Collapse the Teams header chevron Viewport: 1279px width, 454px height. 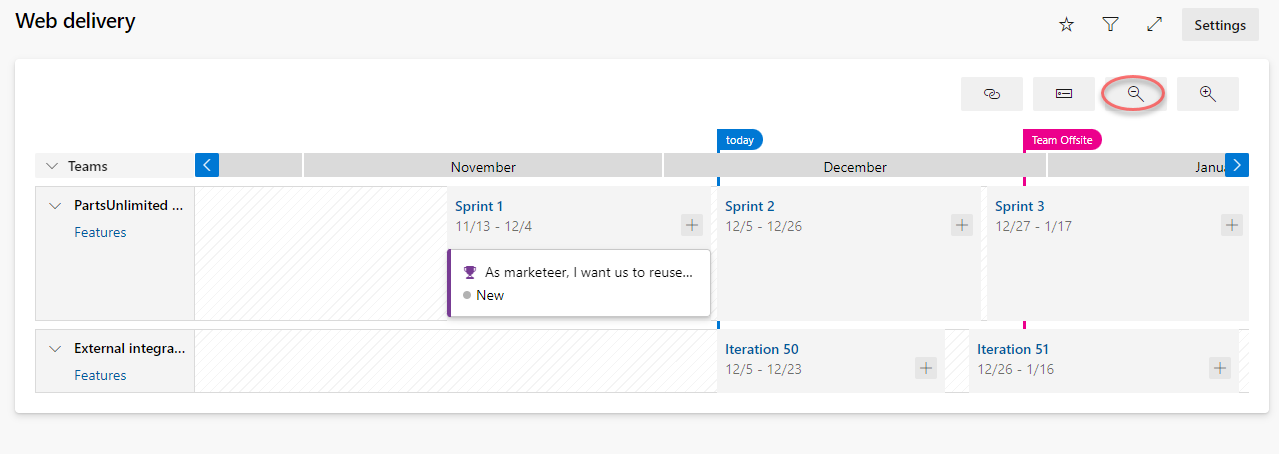51,166
